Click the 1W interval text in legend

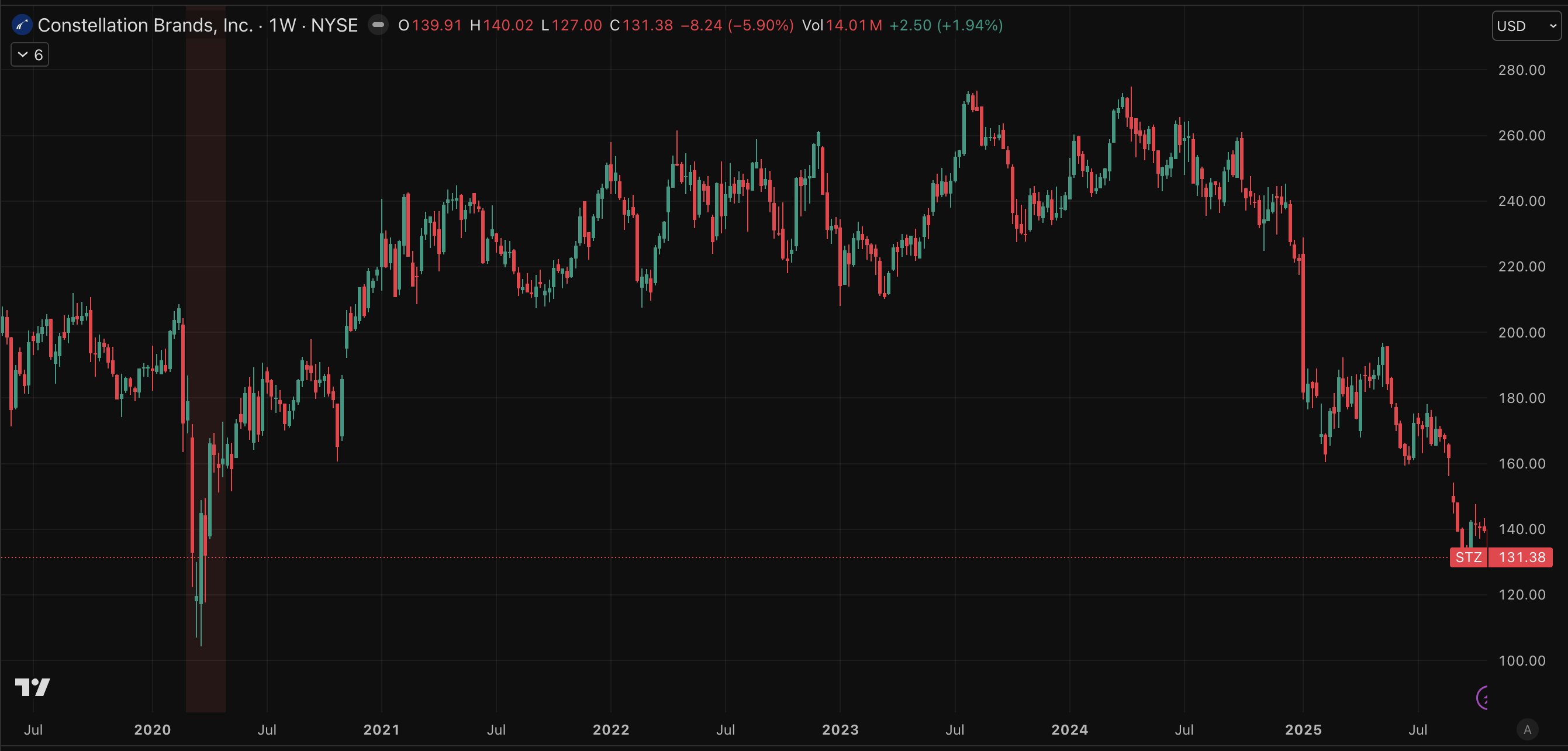pos(282,25)
